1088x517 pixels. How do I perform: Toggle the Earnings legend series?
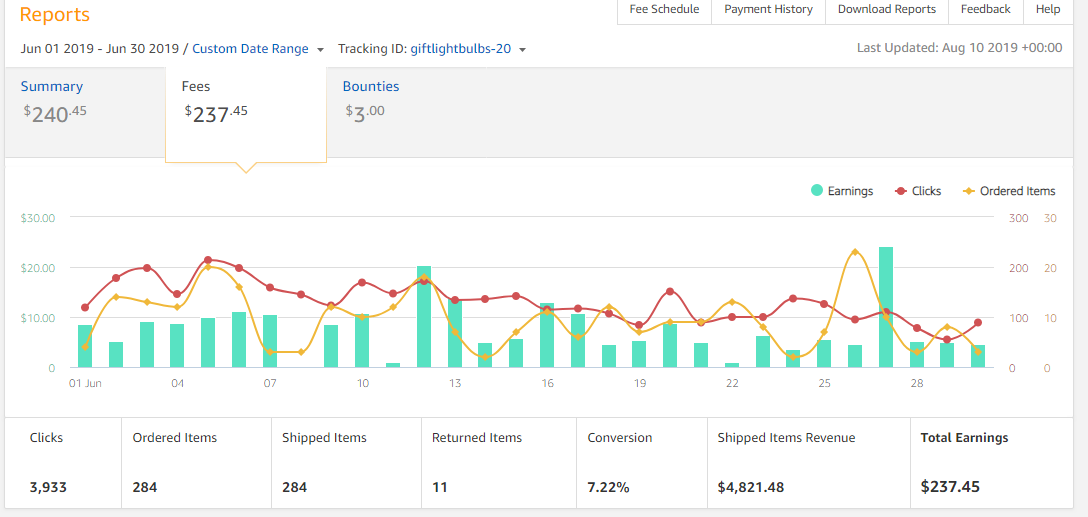pos(842,191)
